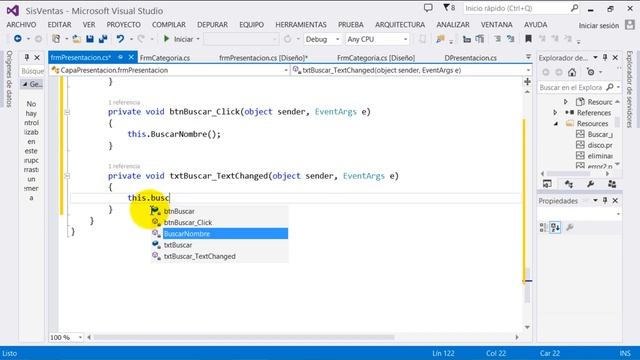Collapse the Resources folder node
Screen dimensions: 640x360
pos(556,123)
